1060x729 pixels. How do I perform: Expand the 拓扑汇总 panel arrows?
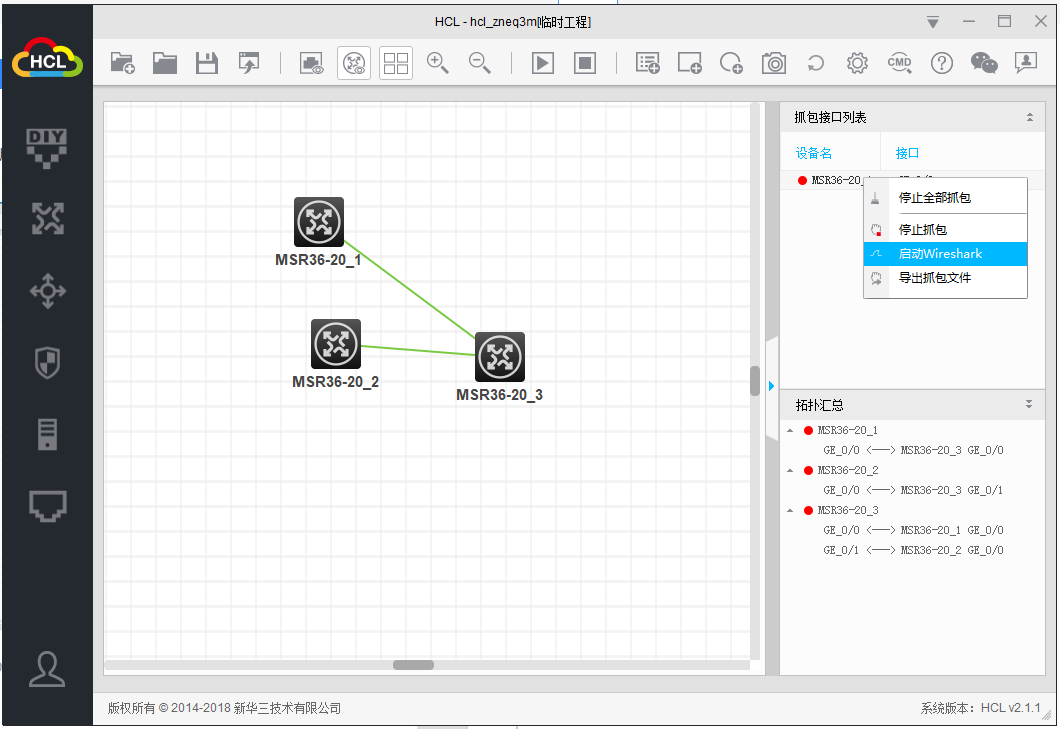pos(1029,405)
